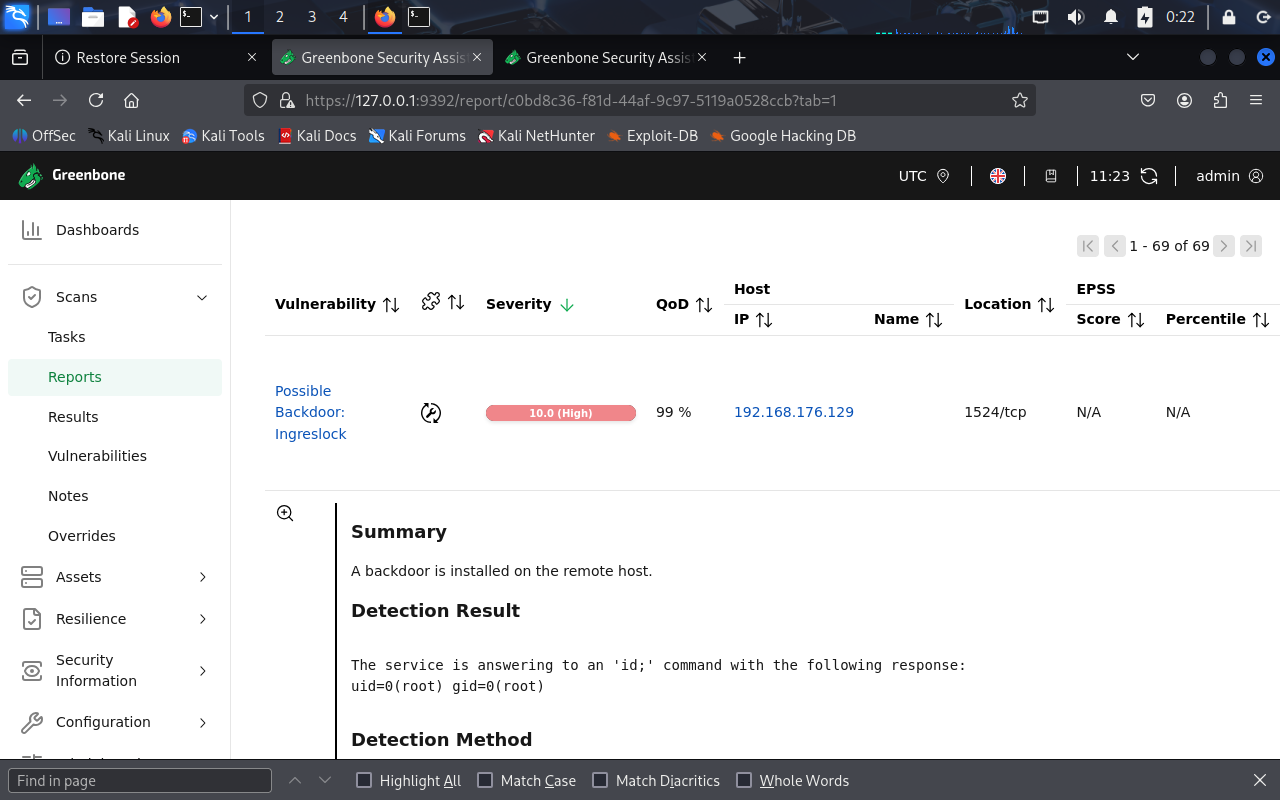The height and width of the screenshot is (800, 1280).
Task: Open the admin user account icon
Action: point(1258,176)
